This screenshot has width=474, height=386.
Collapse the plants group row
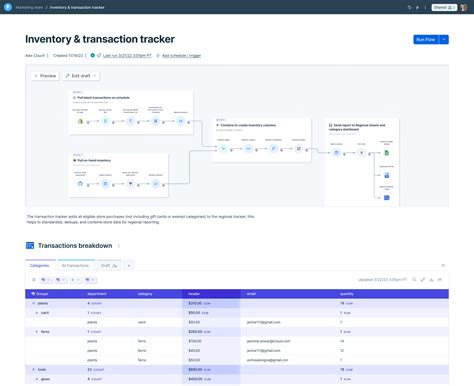33,303
